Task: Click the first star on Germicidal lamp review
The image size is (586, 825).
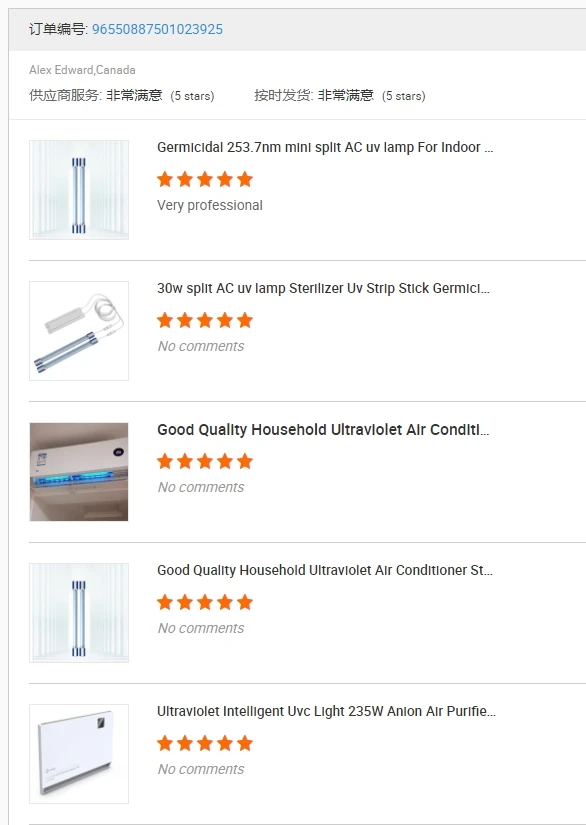Action: tap(164, 179)
